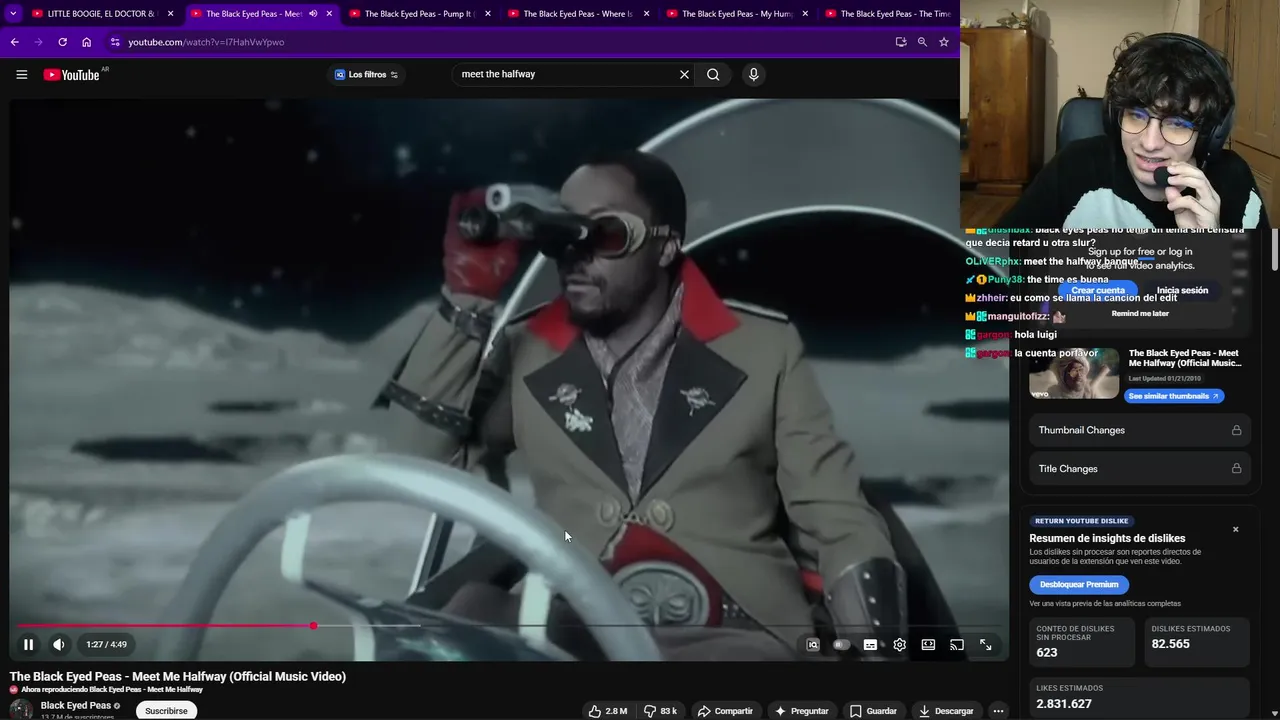Click the Inicia sesión button

click(x=1182, y=290)
